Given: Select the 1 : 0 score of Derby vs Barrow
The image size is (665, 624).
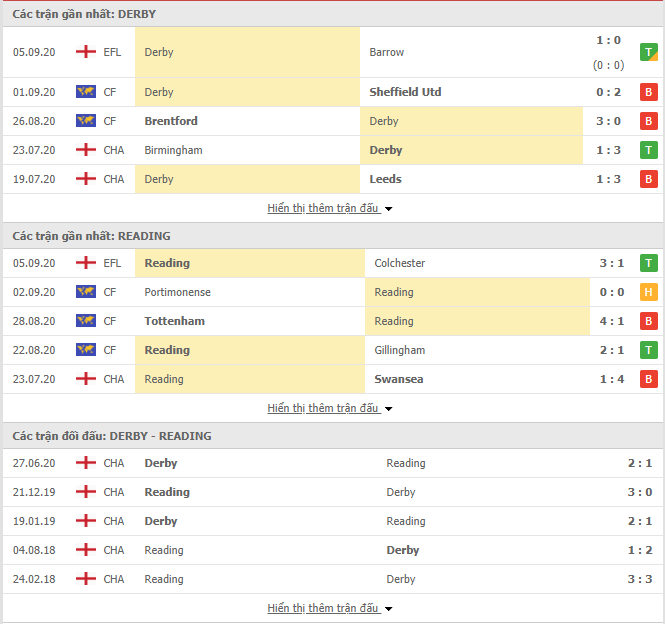Looking at the screenshot, I should (x=608, y=40).
